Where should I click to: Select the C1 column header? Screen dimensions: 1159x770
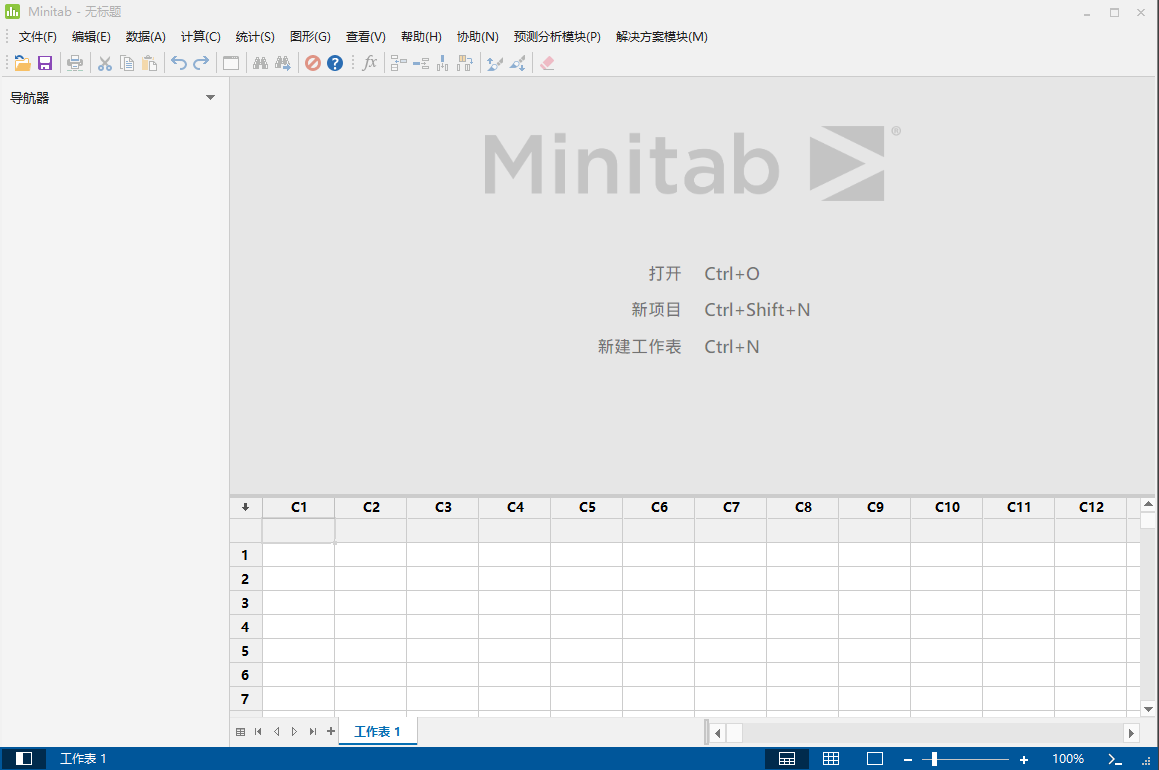[x=299, y=507]
